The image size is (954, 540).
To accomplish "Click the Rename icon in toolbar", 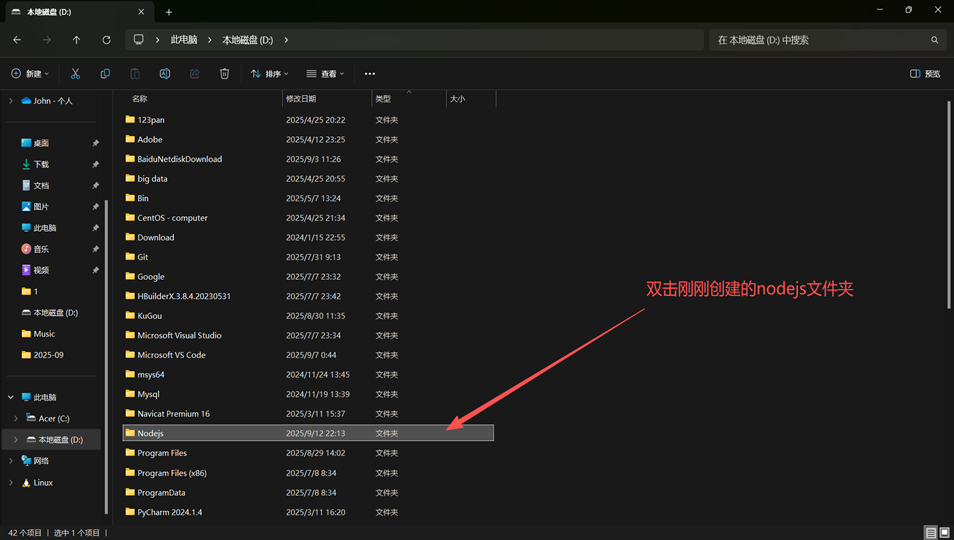I will 165,74.
